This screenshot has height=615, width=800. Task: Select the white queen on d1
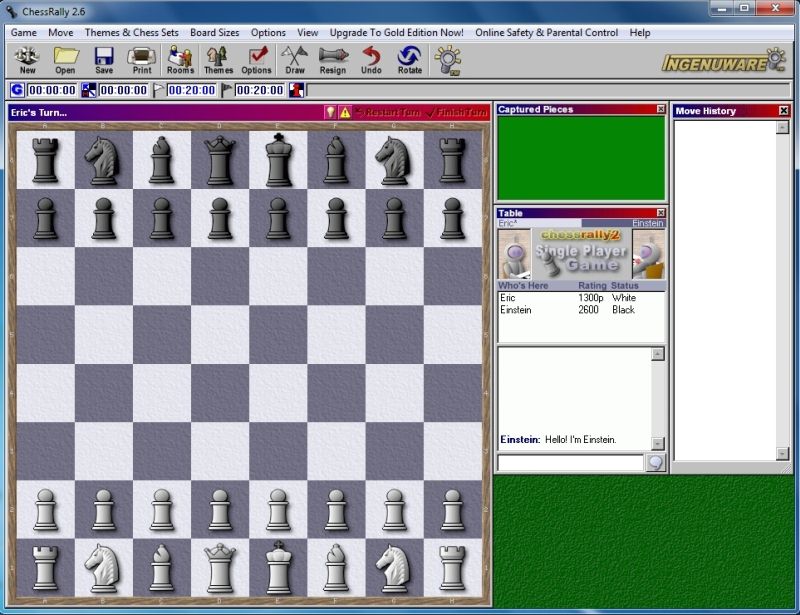220,568
